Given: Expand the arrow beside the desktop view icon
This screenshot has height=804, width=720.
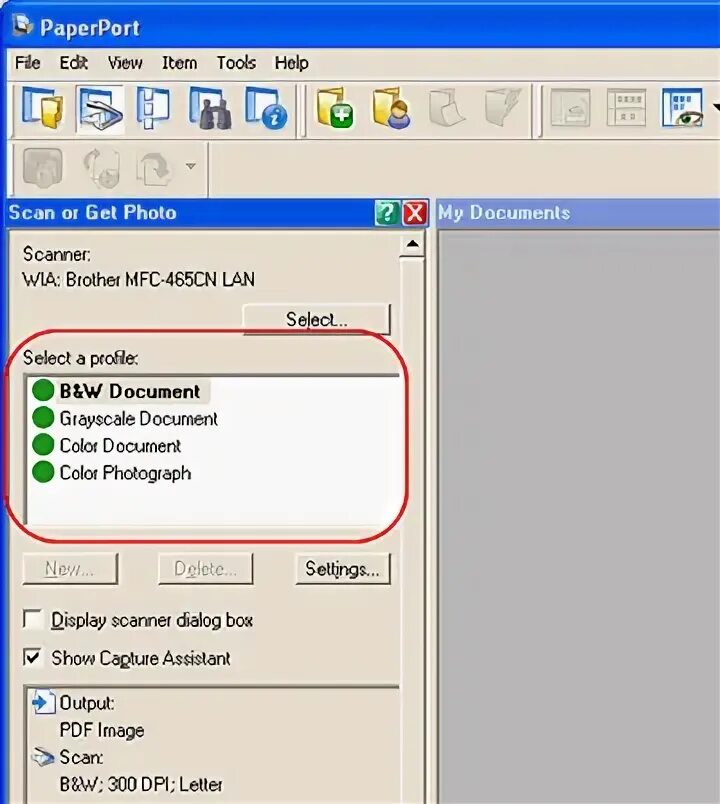Looking at the screenshot, I should pos(715,108).
